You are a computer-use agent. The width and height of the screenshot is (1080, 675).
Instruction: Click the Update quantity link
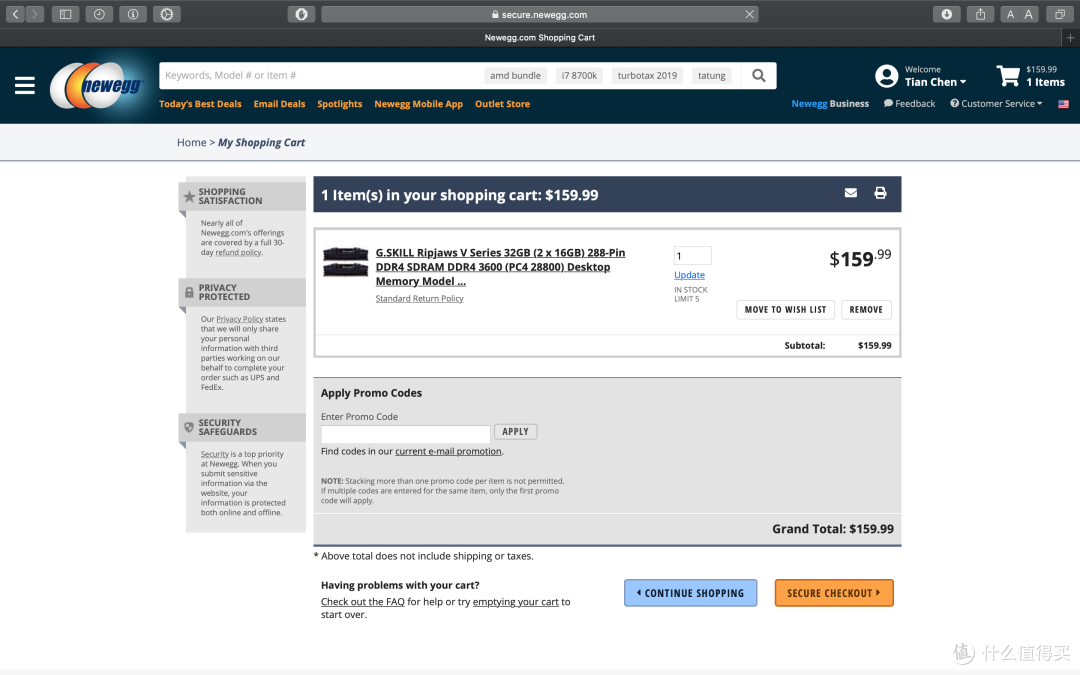click(x=689, y=275)
